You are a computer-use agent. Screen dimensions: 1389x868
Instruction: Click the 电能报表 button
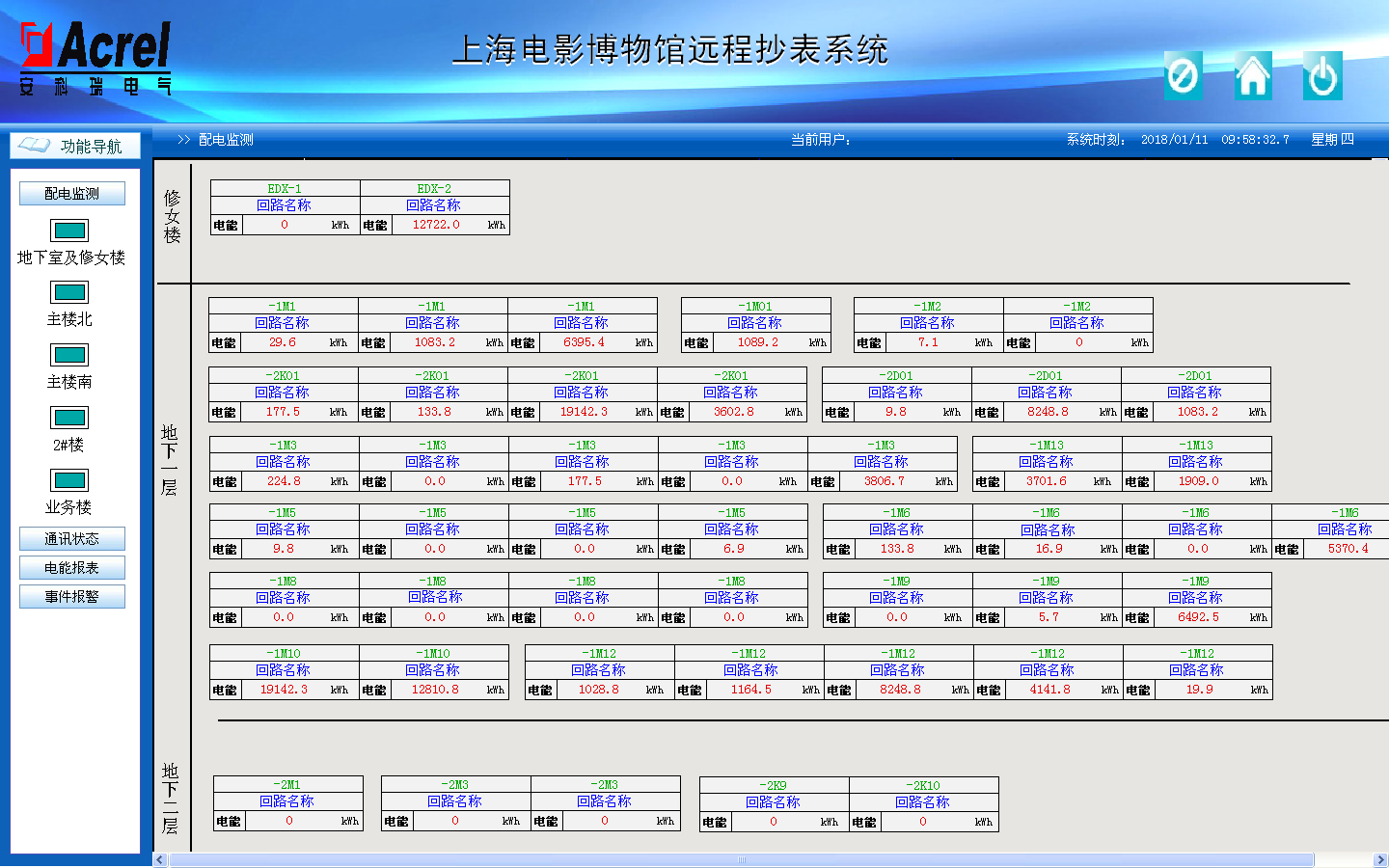point(72,568)
